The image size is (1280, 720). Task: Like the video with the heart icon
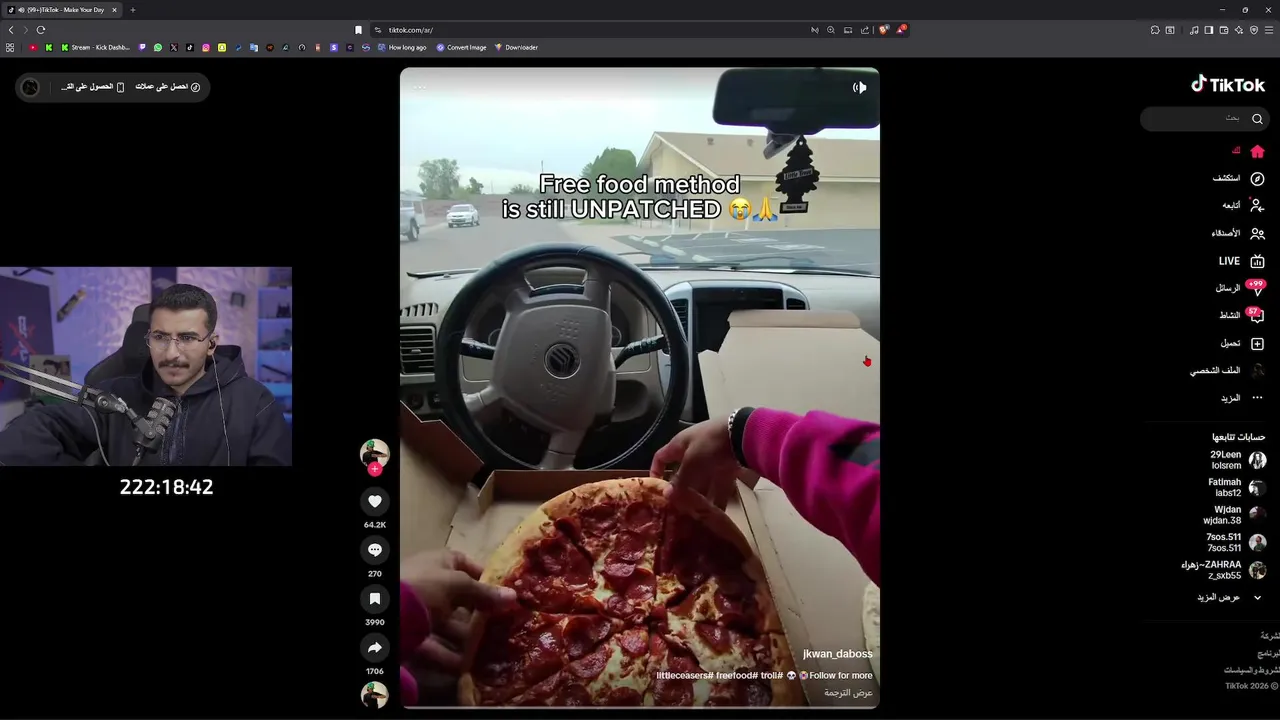(375, 501)
